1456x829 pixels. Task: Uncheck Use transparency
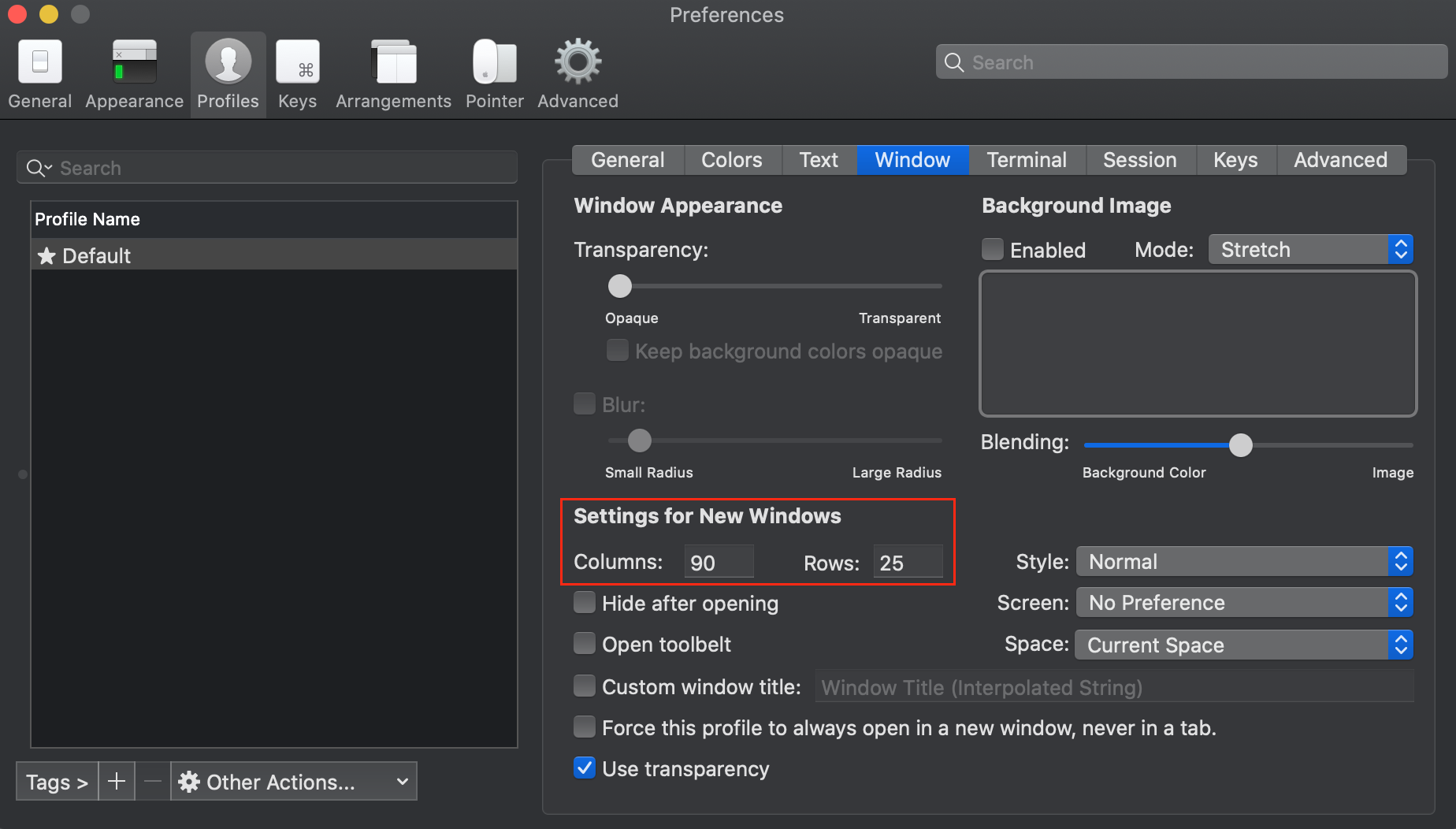coord(585,768)
